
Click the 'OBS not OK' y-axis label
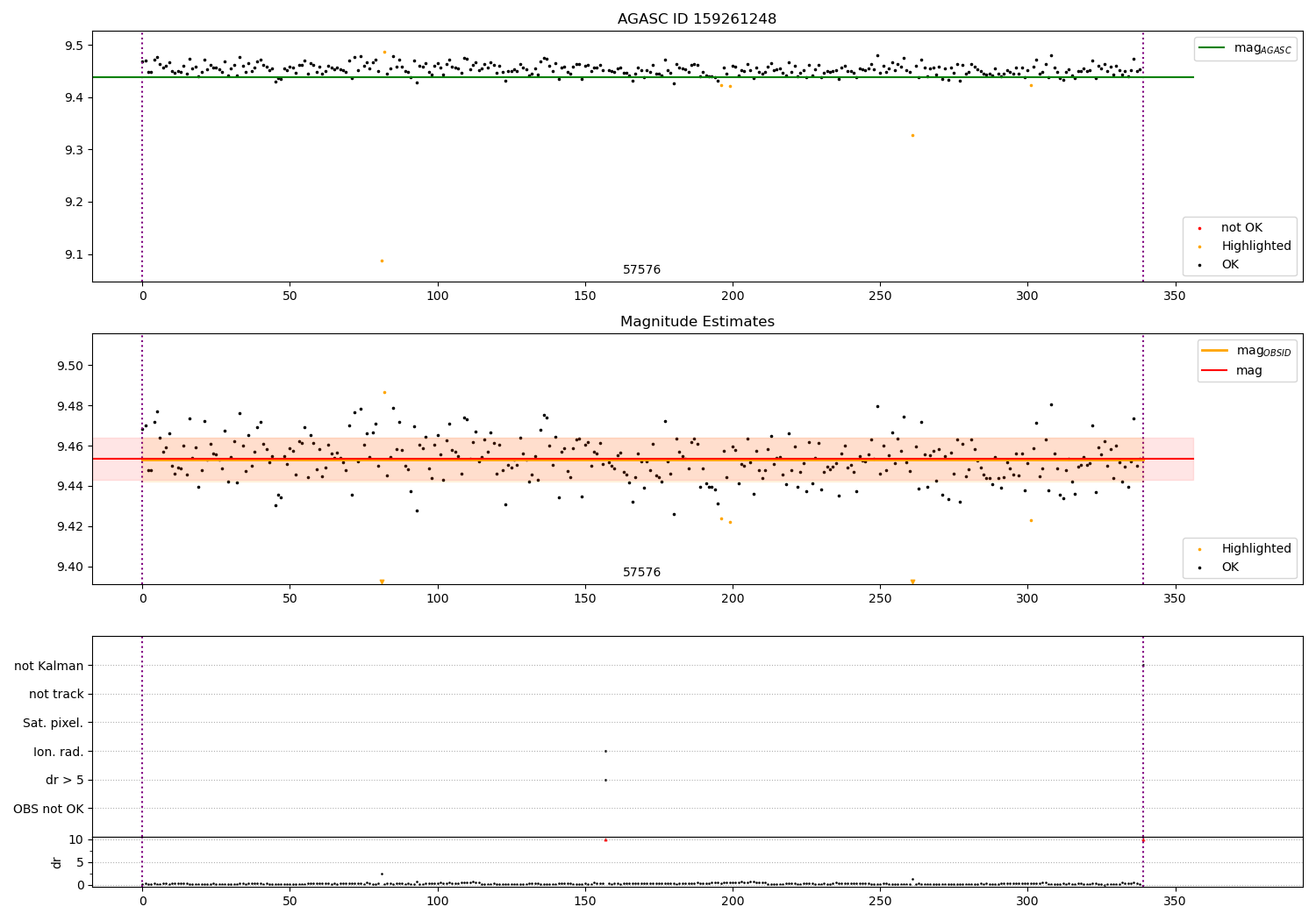click(x=48, y=809)
